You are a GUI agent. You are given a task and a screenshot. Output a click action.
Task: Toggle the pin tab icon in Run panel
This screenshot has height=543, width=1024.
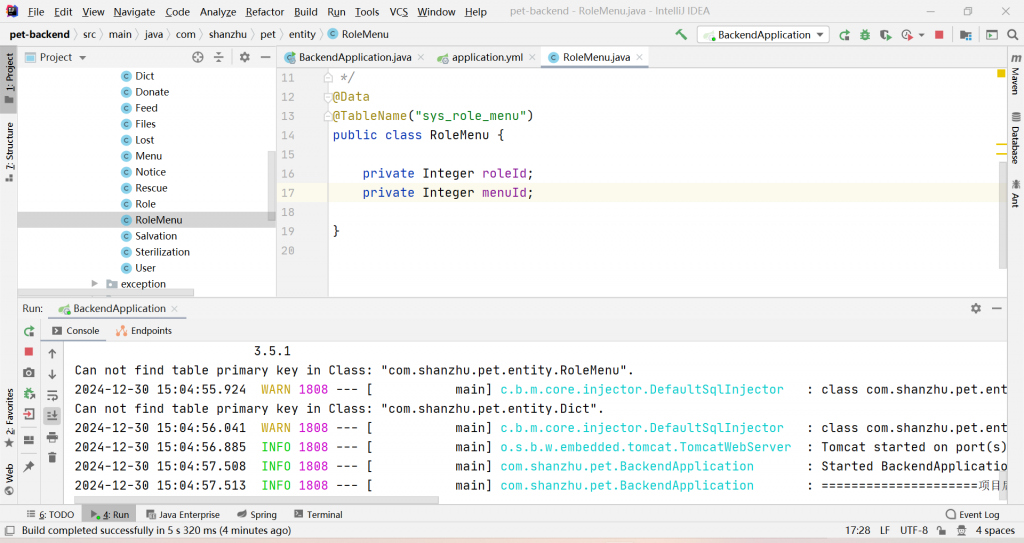click(29, 467)
